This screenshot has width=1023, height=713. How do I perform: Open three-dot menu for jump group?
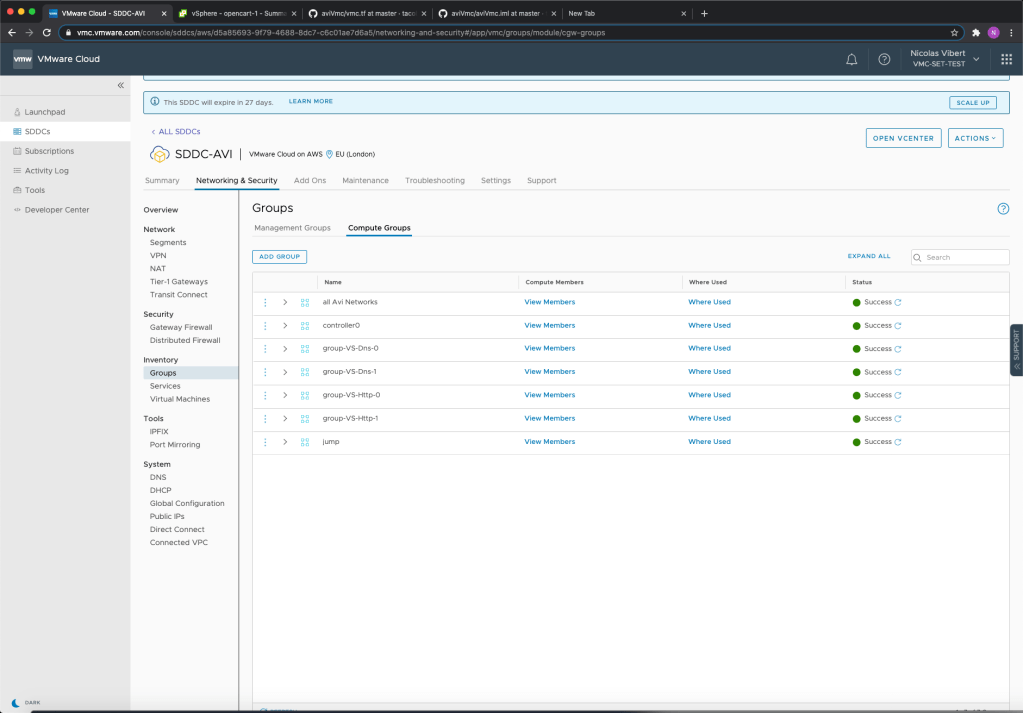coord(265,442)
